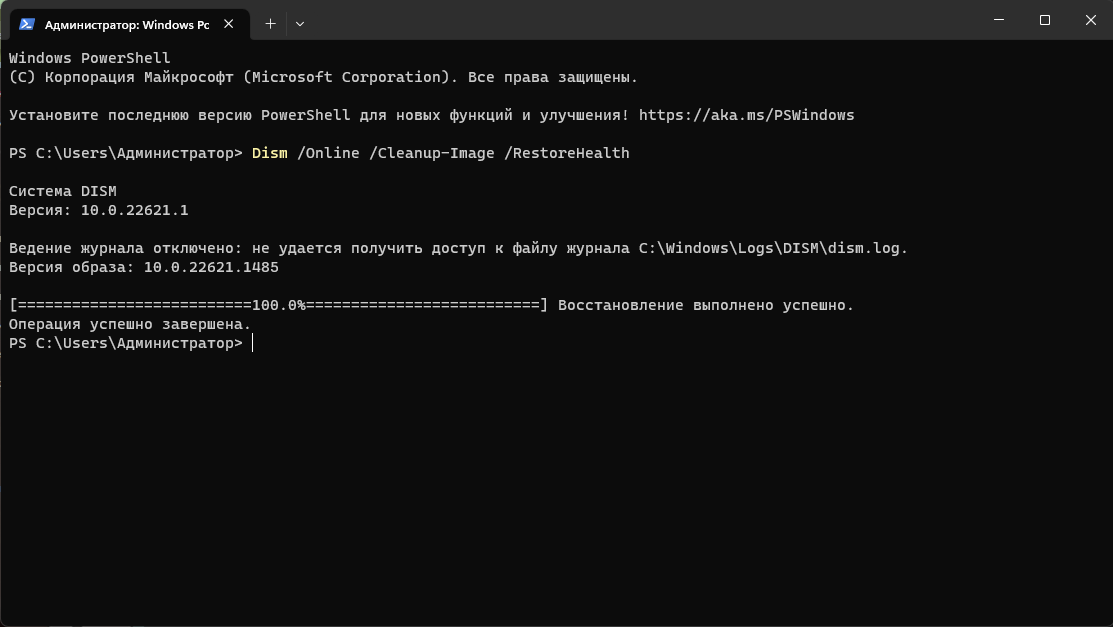Viewport: 1113px width, 627px height.
Task: Click the 100.0% progress bar line
Action: pos(278,305)
